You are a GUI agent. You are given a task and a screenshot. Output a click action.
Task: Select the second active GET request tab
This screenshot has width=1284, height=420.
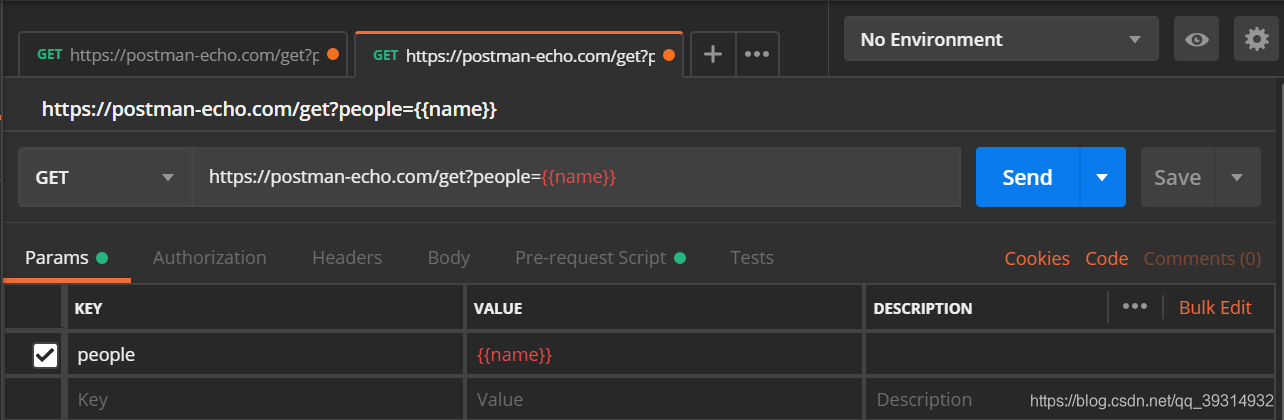pyautogui.click(x=519, y=54)
